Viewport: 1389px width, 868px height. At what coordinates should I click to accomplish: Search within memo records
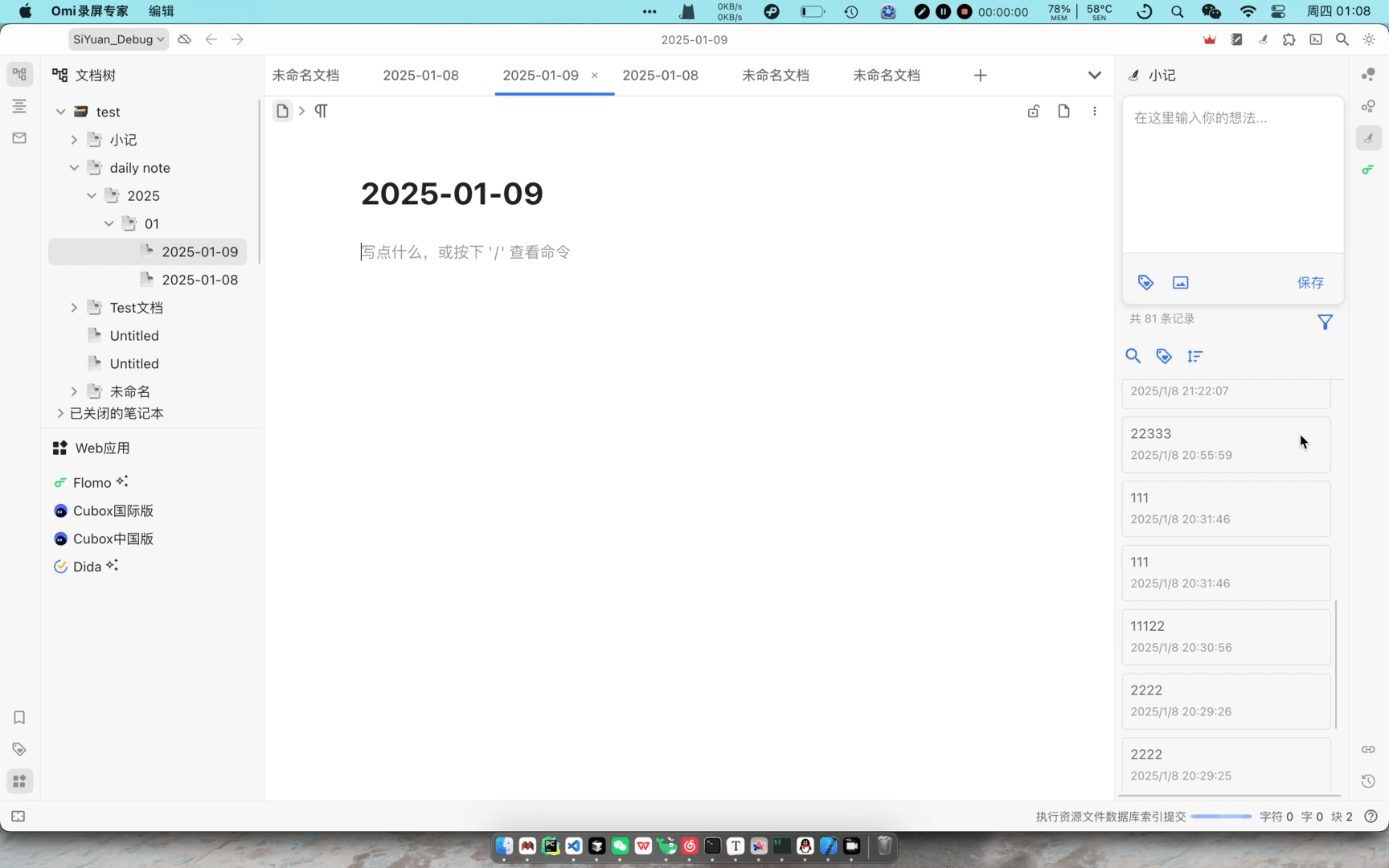[x=1133, y=355]
